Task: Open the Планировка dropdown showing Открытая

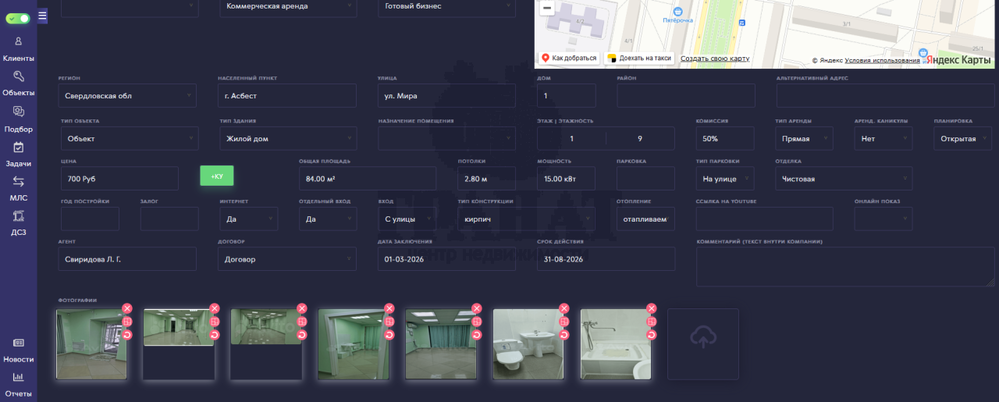Action: (x=963, y=139)
